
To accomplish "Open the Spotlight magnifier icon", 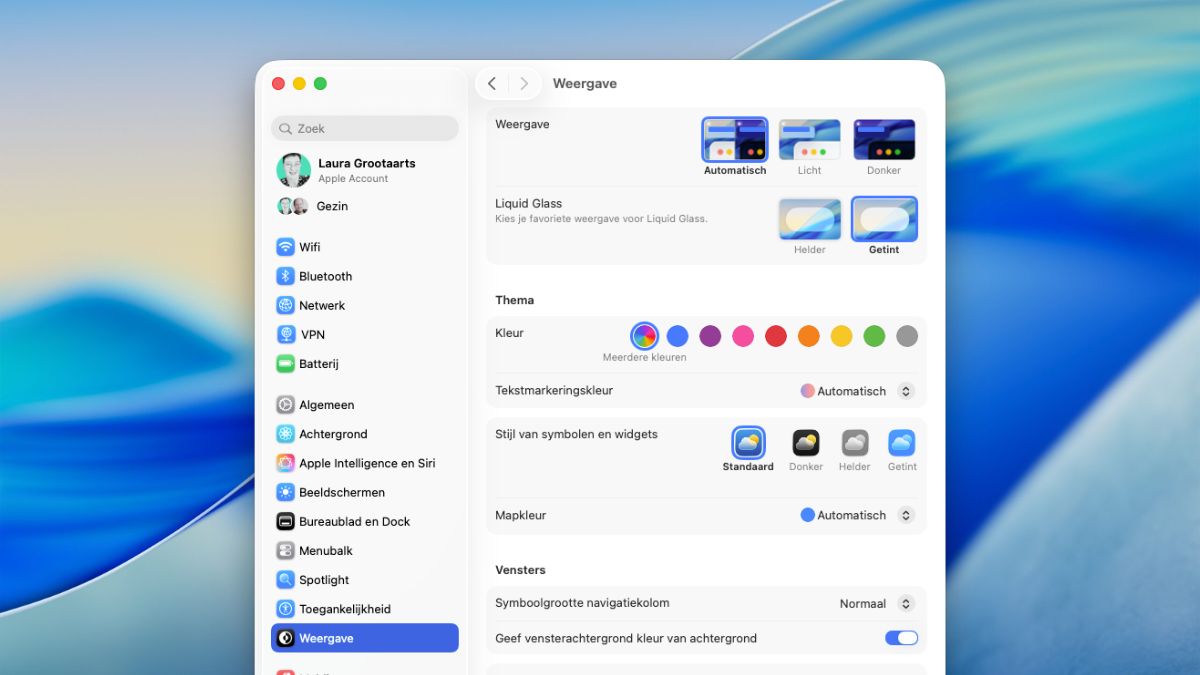I will (x=286, y=580).
